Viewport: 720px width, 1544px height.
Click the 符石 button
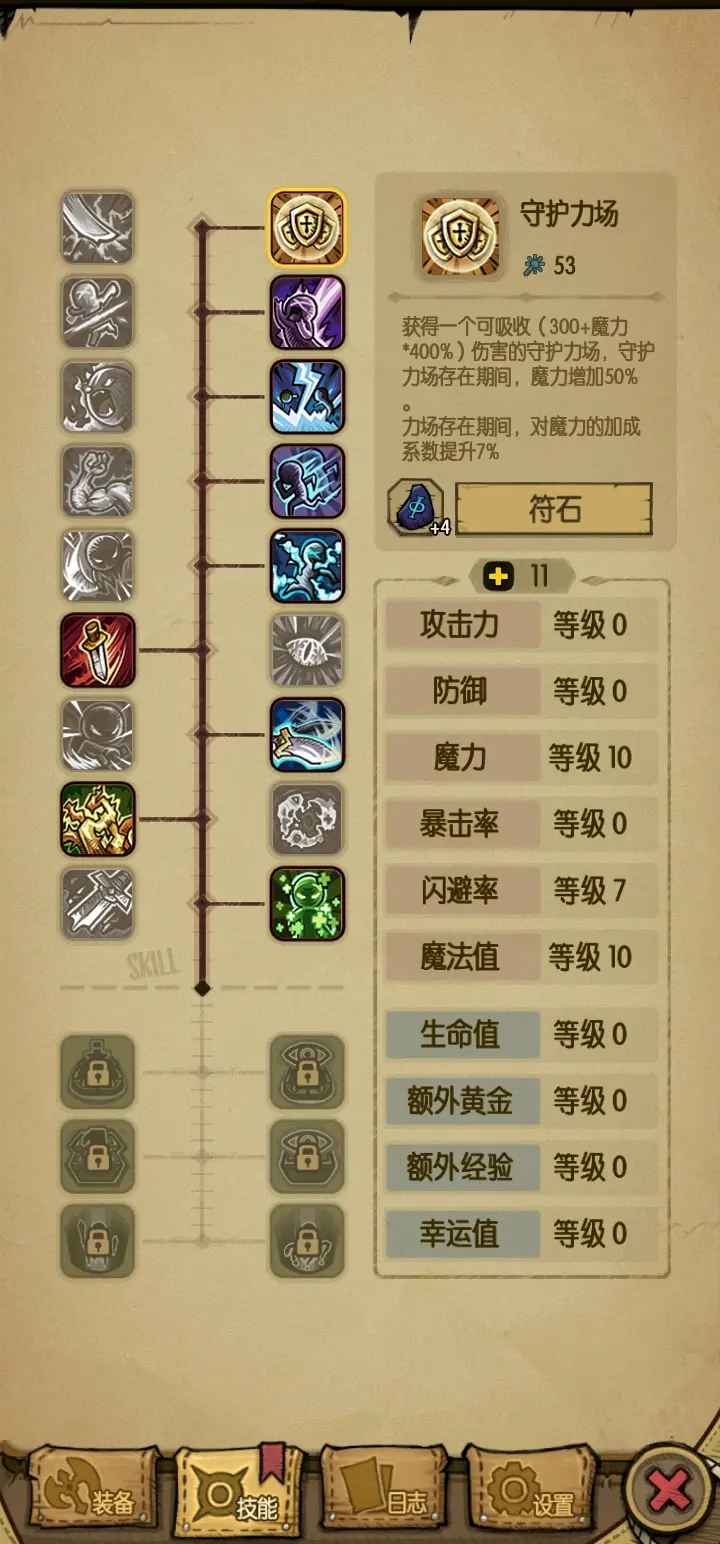[x=554, y=510]
